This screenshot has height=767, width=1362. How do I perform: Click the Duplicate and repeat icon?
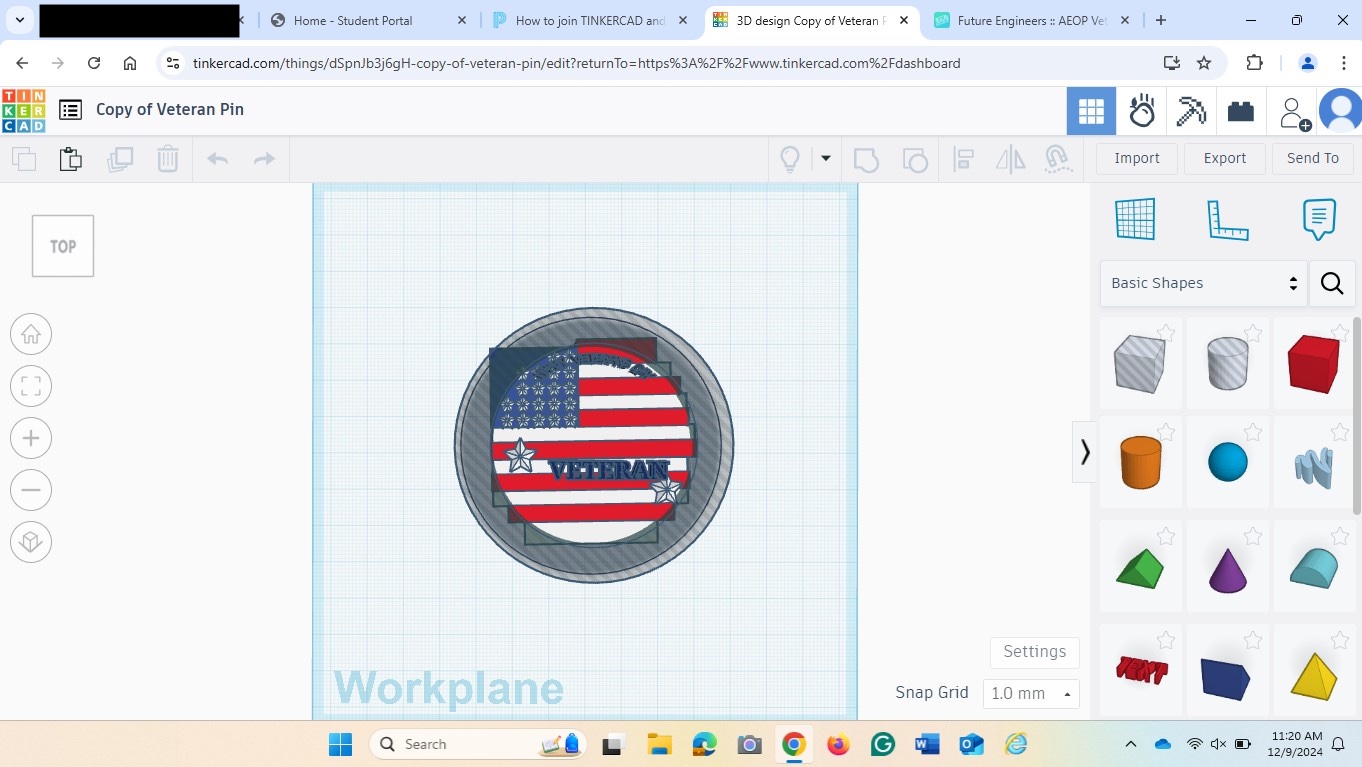(x=120, y=159)
